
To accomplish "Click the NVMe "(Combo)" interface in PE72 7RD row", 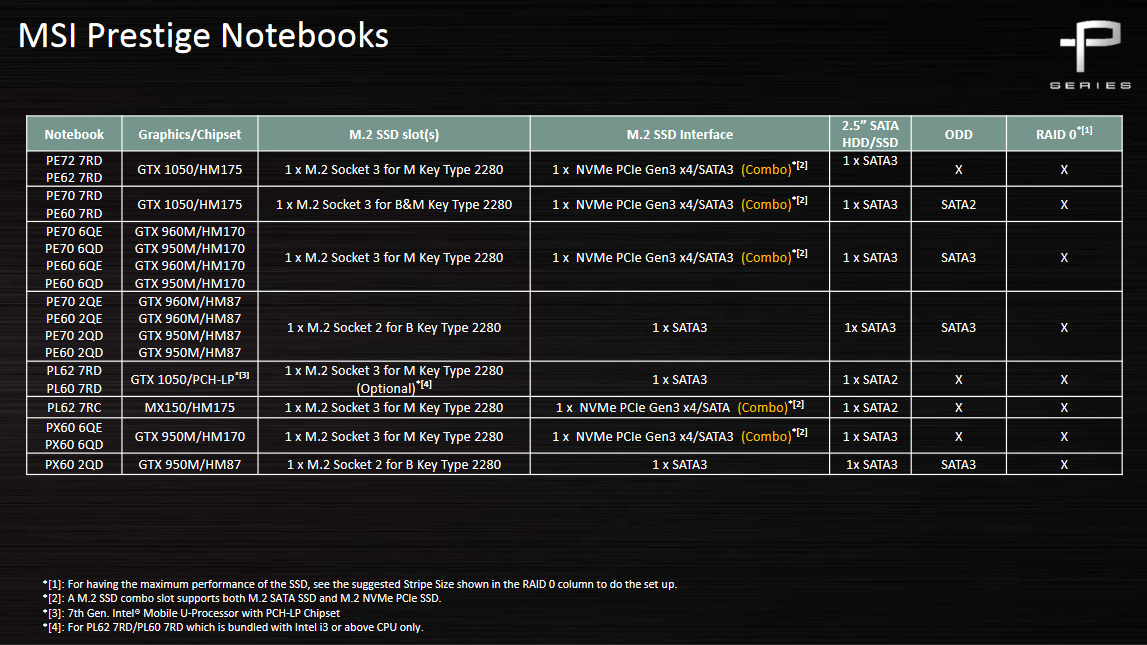I will 680,169.
